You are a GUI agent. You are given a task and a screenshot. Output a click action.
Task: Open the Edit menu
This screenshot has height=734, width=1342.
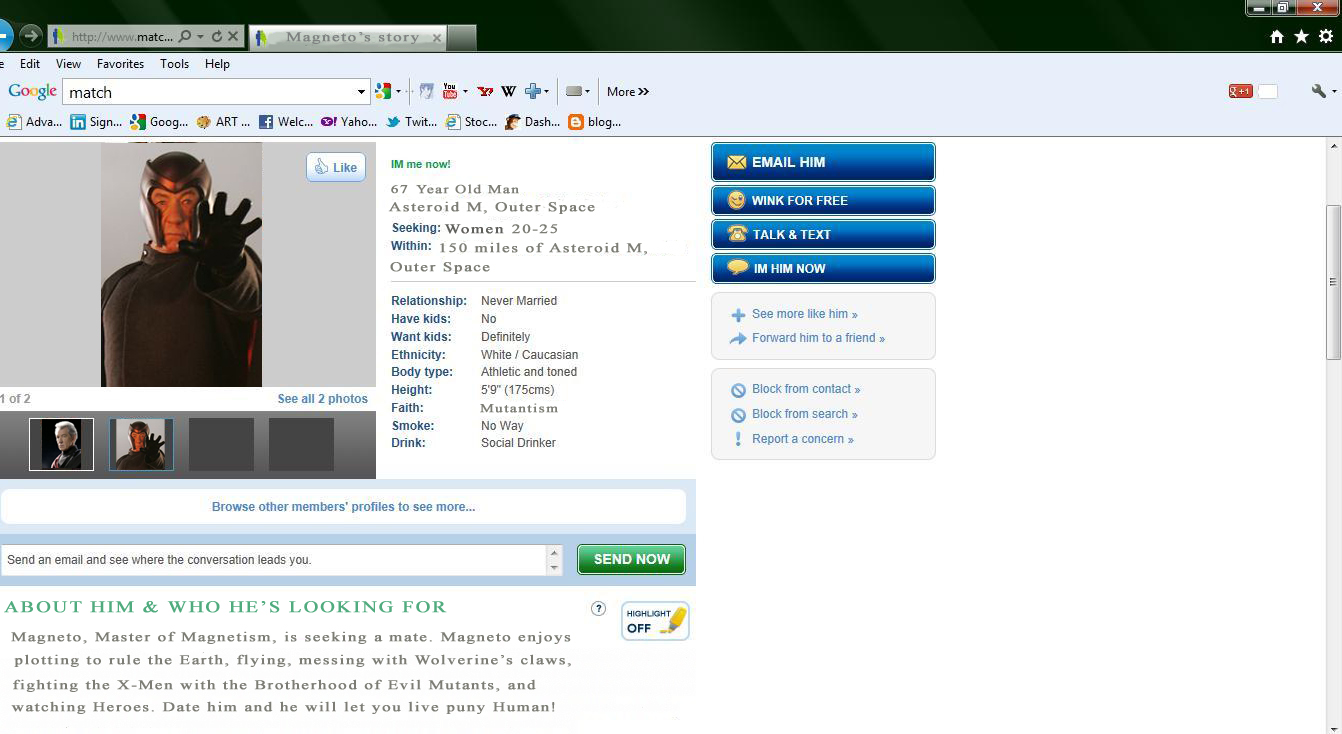coord(30,63)
